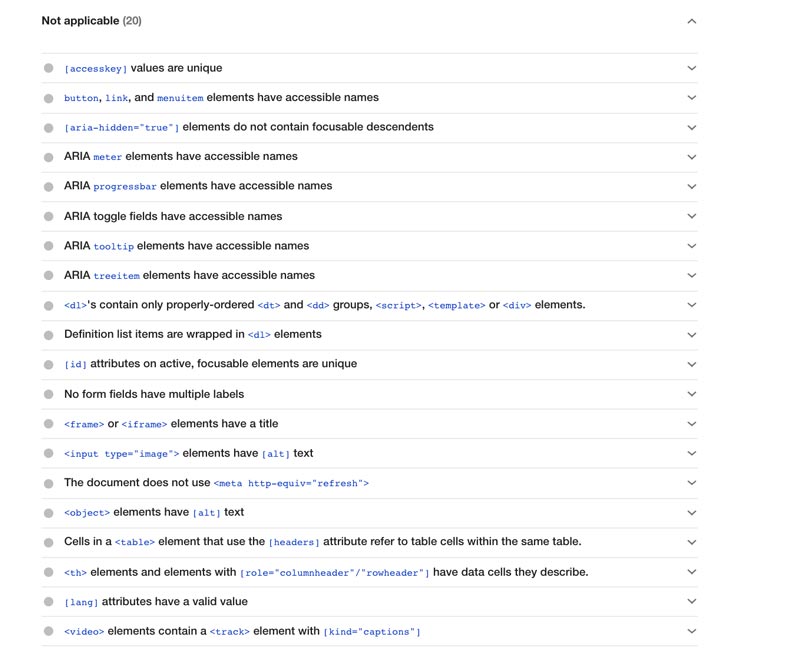Screen dimensions: 800x662
Task: Expand chevron for ARIA toggle fields audit
Action: point(691,216)
